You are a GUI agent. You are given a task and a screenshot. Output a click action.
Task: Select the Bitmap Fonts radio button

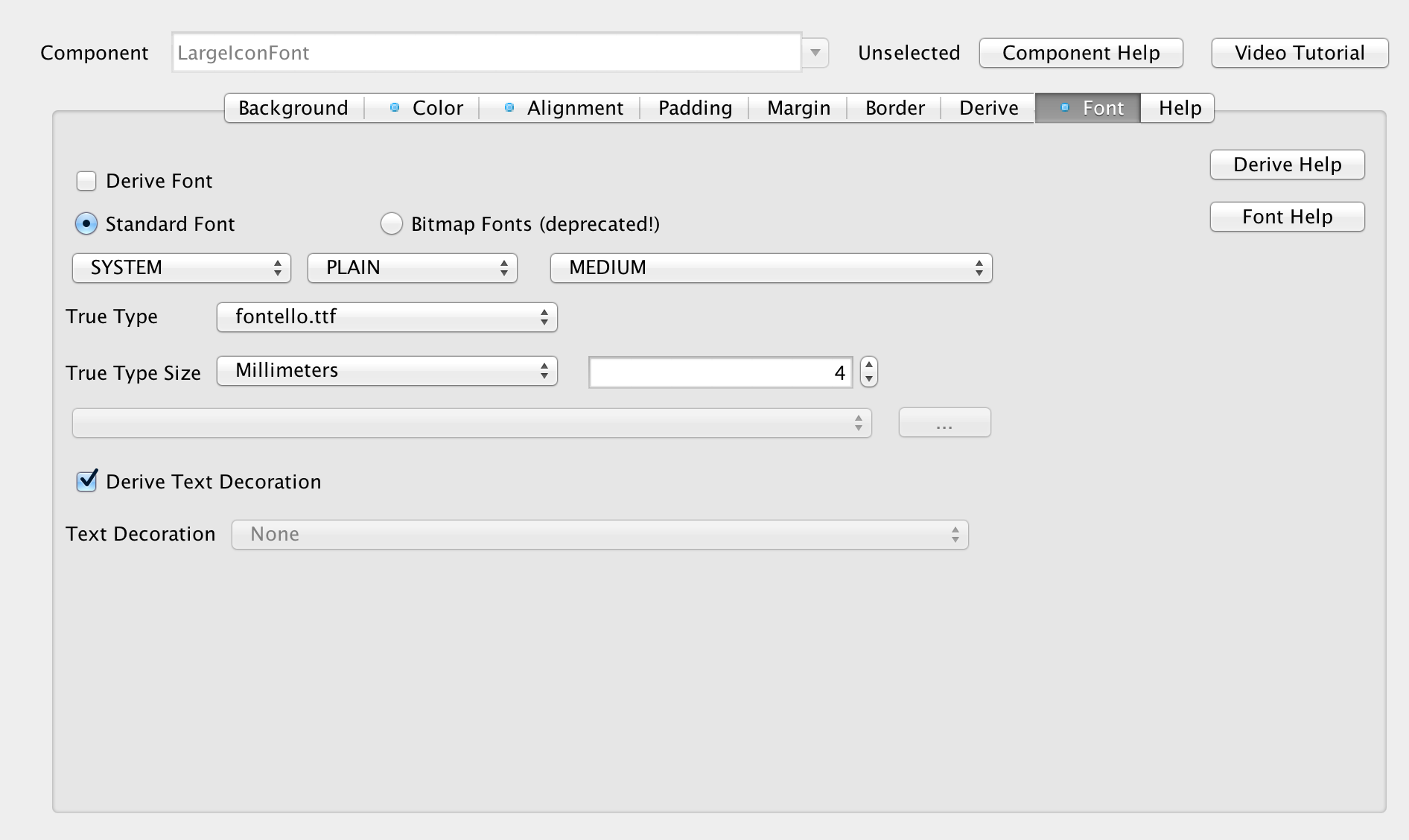pyautogui.click(x=392, y=224)
